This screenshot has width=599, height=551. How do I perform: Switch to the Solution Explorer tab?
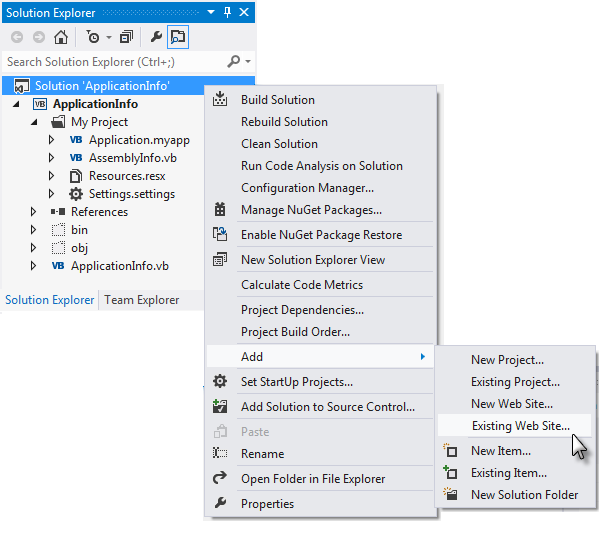click(x=50, y=300)
